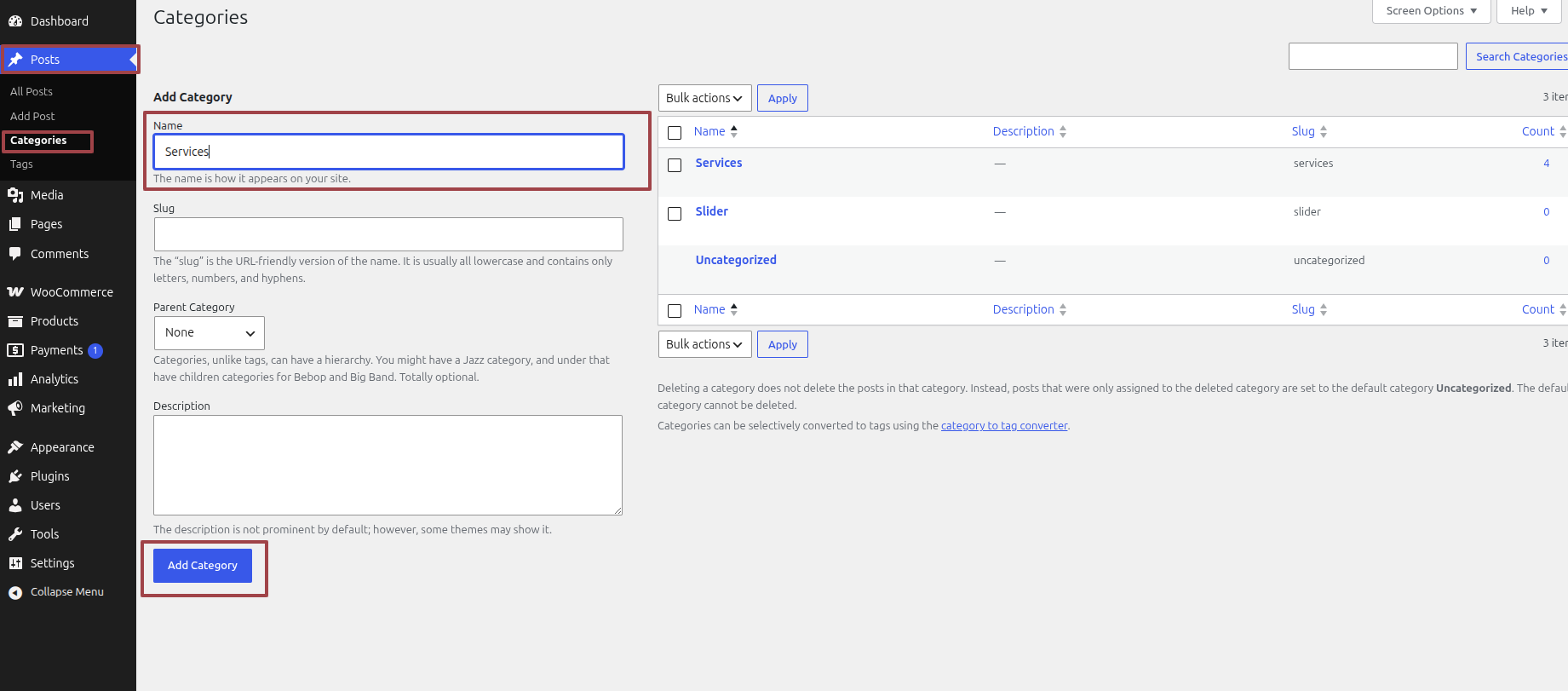Viewport: 1568px width, 691px height.
Task: Open Add Post submenu item
Action: click(32, 116)
